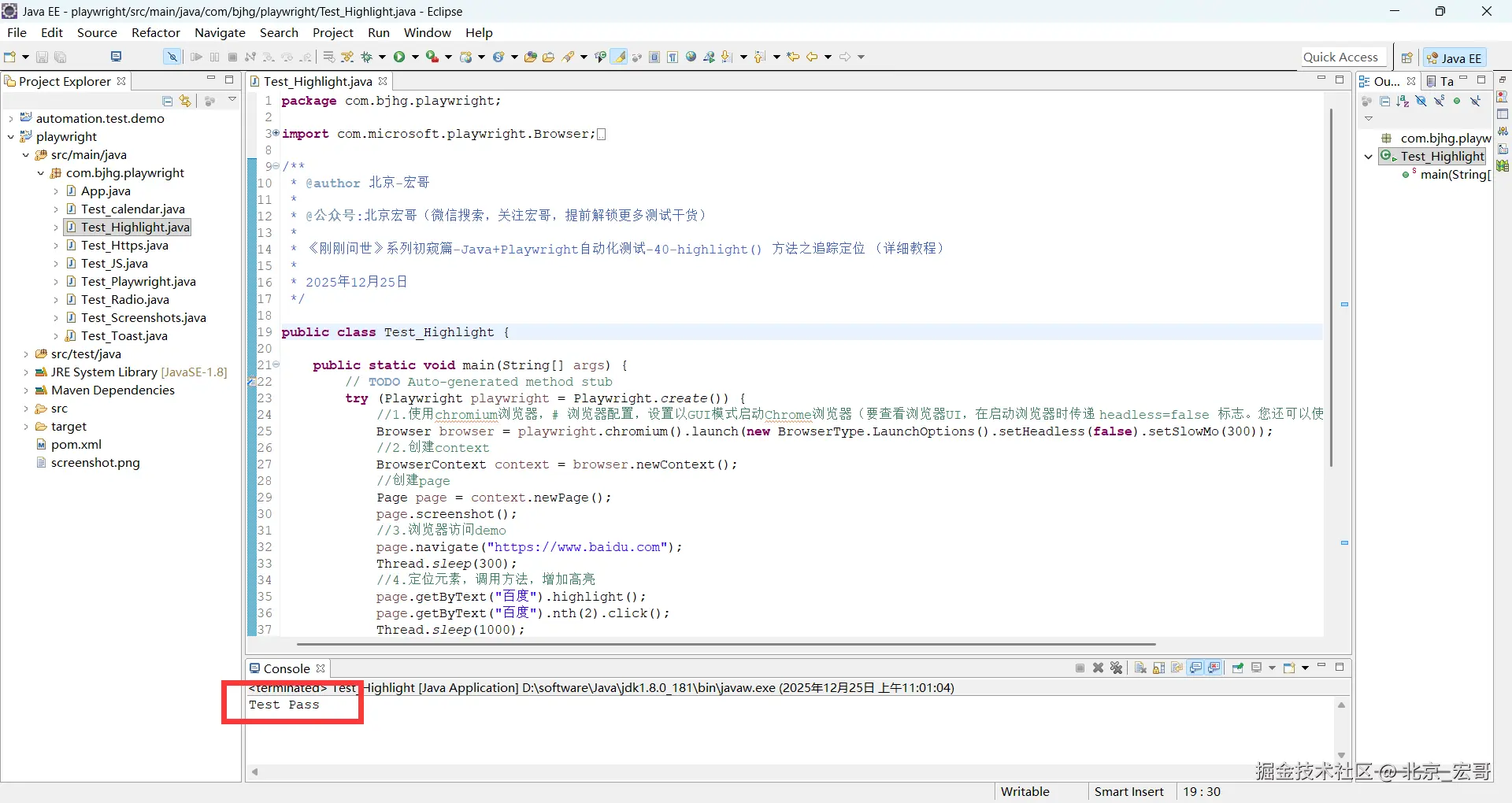Launch Debug with the green bug icon
The height and width of the screenshot is (803, 1512).
pos(367,57)
